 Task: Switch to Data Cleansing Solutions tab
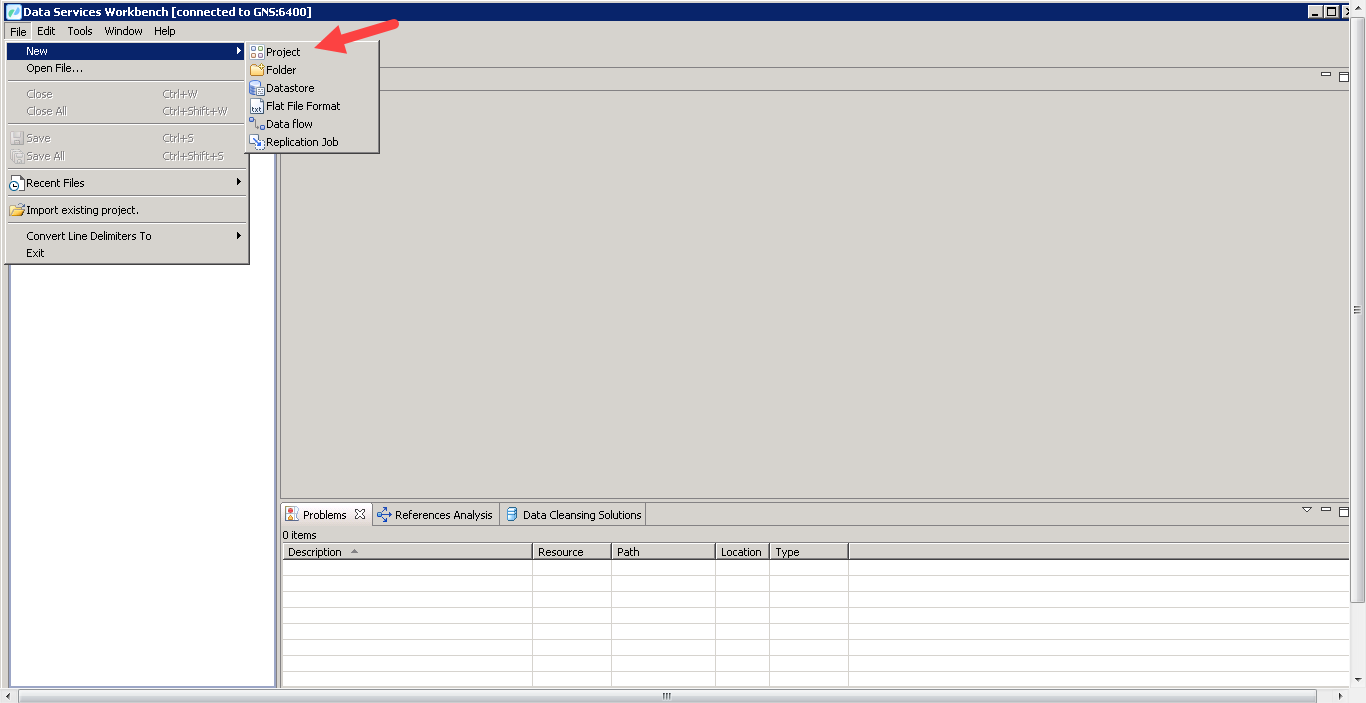574,515
